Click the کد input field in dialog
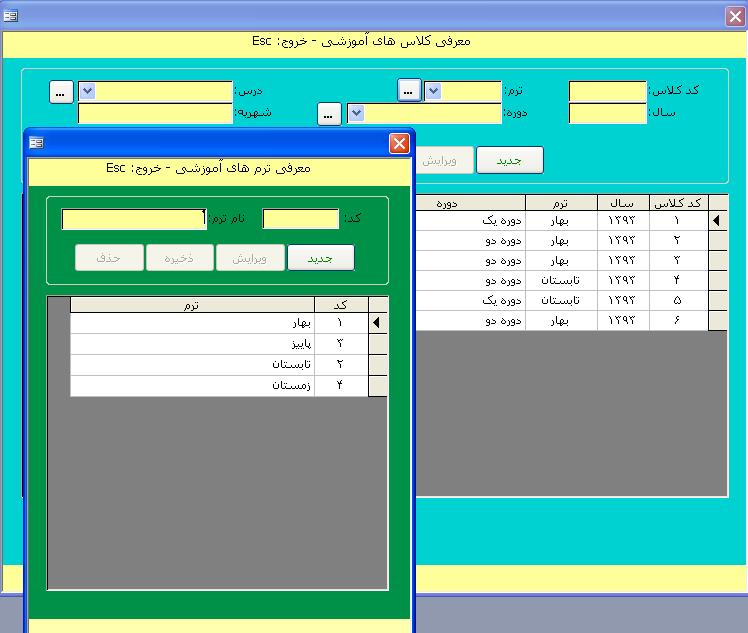The height and width of the screenshot is (633, 748). [x=301, y=219]
